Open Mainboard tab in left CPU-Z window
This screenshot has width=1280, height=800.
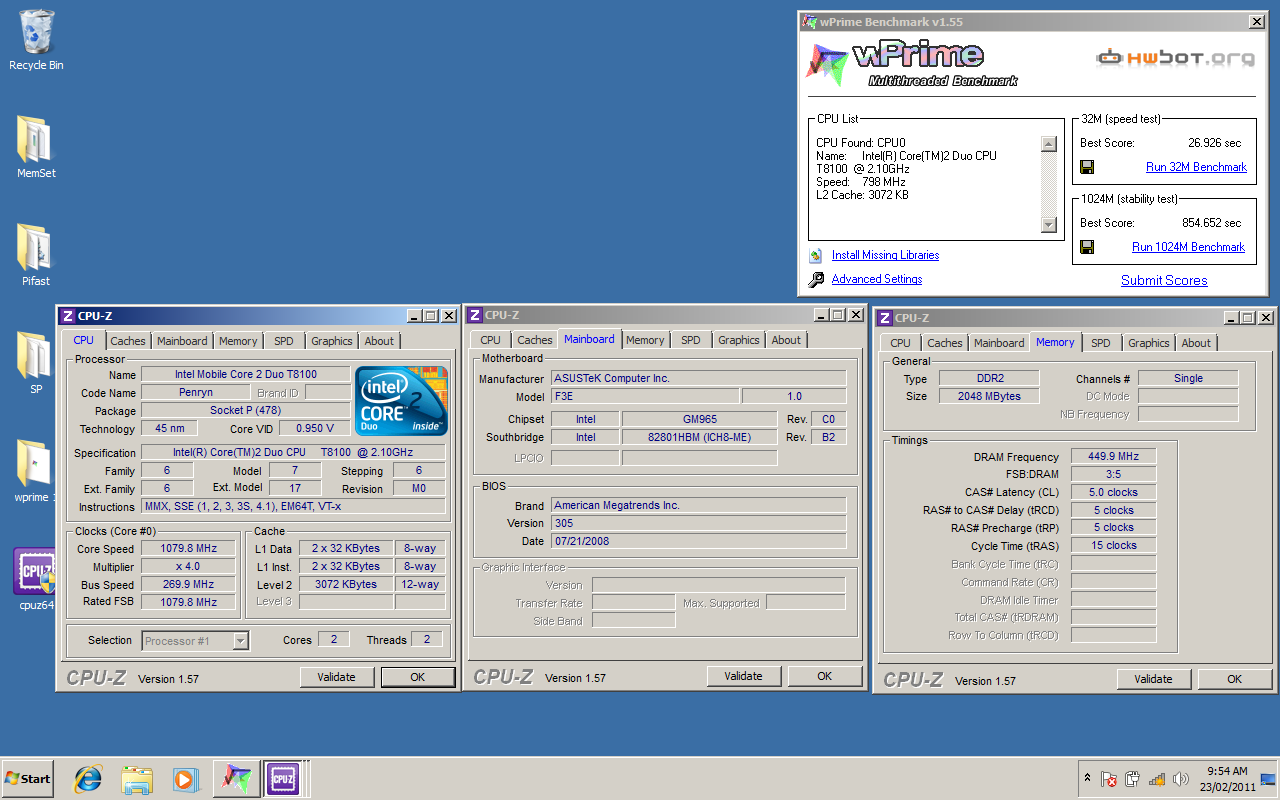click(x=182, y=341)
